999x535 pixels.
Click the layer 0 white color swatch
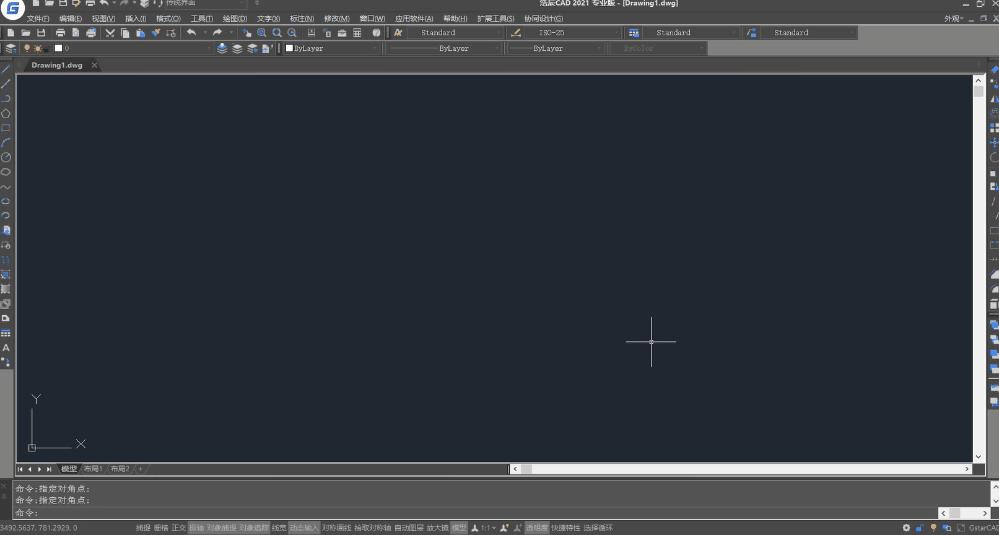point(59,48)
